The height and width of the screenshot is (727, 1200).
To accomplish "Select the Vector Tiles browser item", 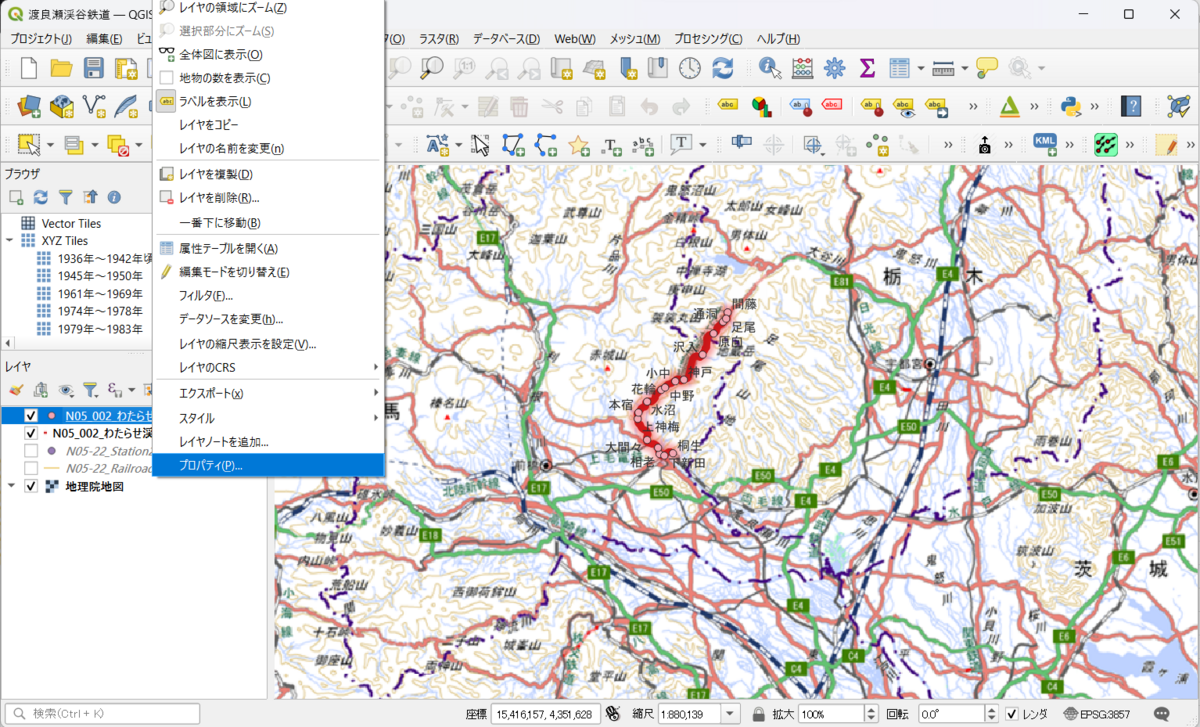I will point(71,223).
